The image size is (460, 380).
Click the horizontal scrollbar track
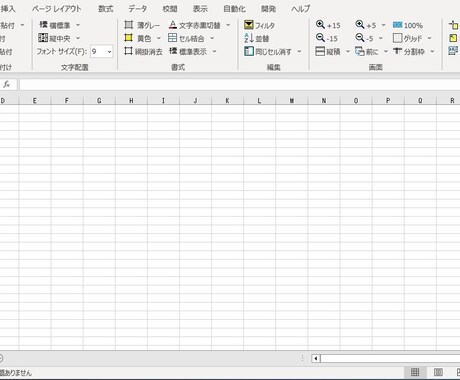point(390,359)
